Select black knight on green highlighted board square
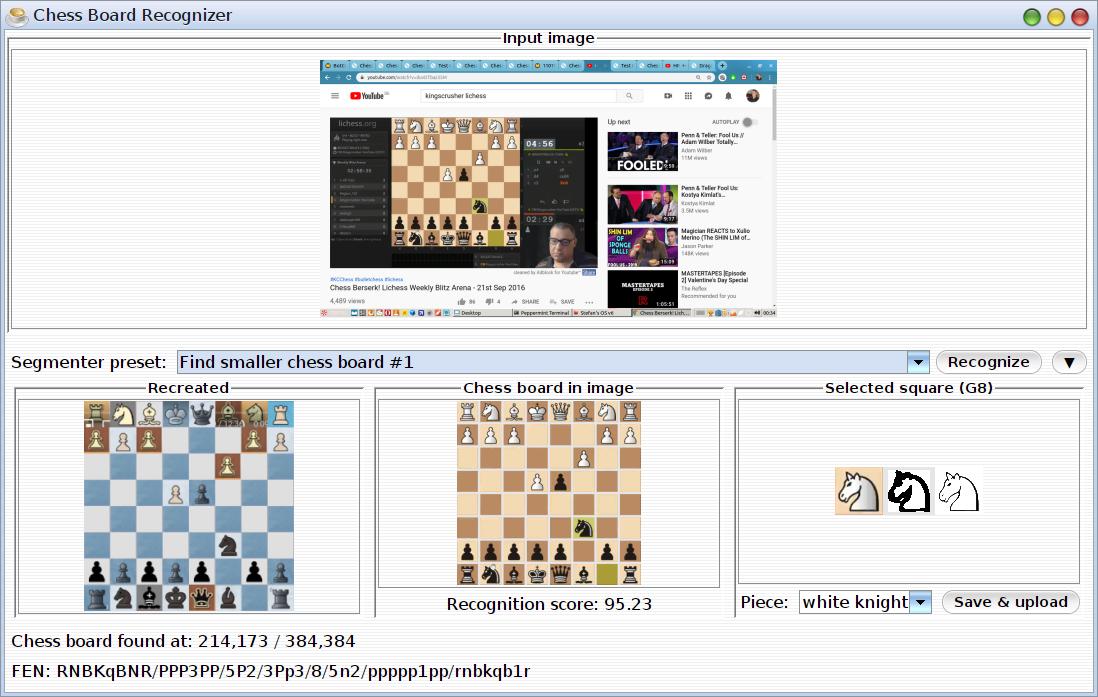 [x=583, y=528]
